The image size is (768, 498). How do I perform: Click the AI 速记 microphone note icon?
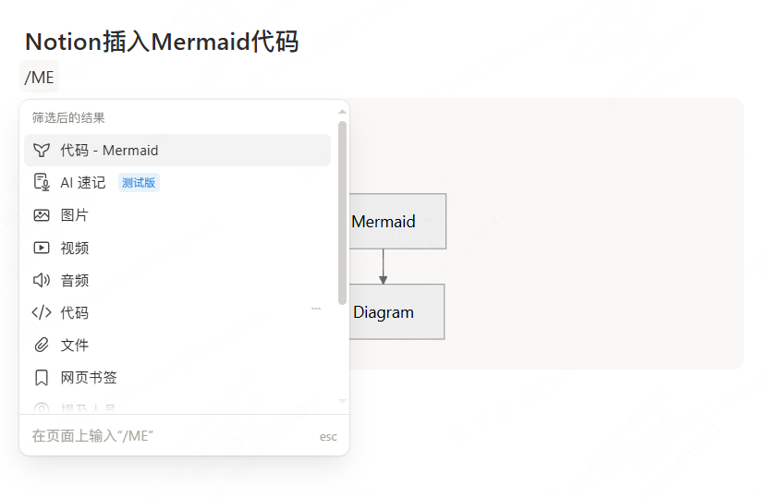tap(42, 182)
